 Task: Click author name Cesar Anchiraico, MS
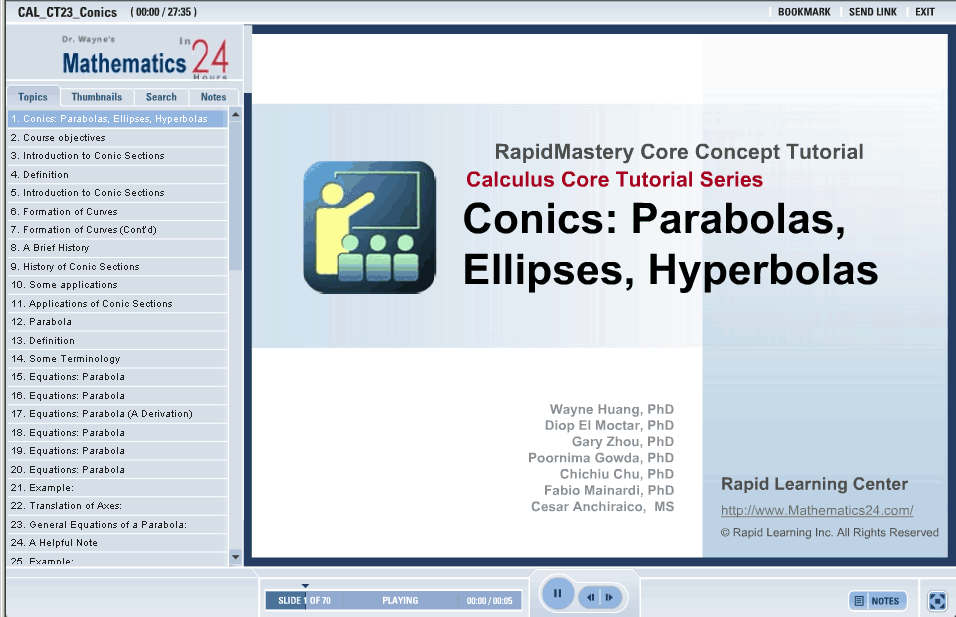click(x=602, y=507)
